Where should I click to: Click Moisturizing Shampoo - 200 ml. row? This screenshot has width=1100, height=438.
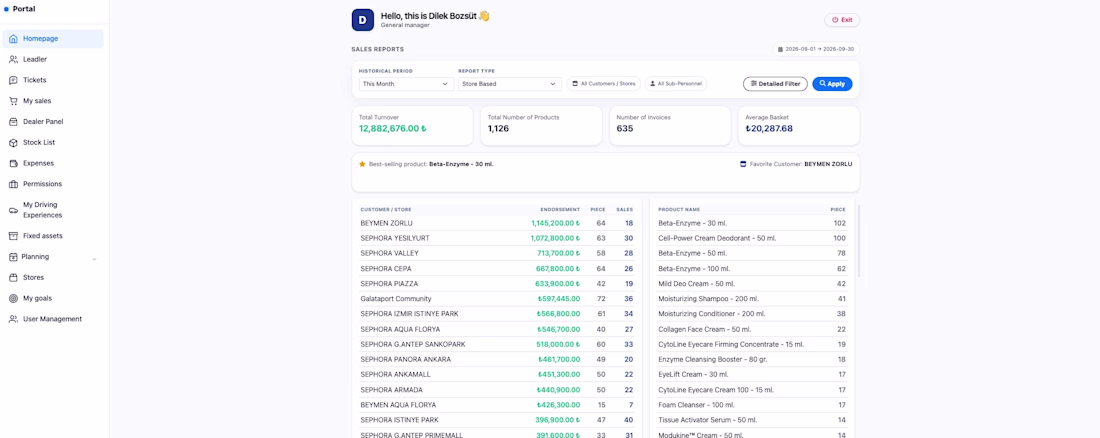751,299
